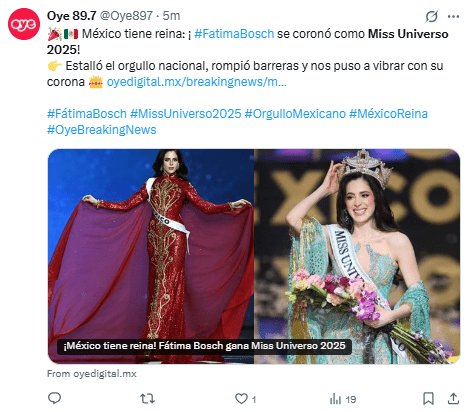
Task: Open the #MissUniverso2025 hashtag
Action: [x=185, y=114]
